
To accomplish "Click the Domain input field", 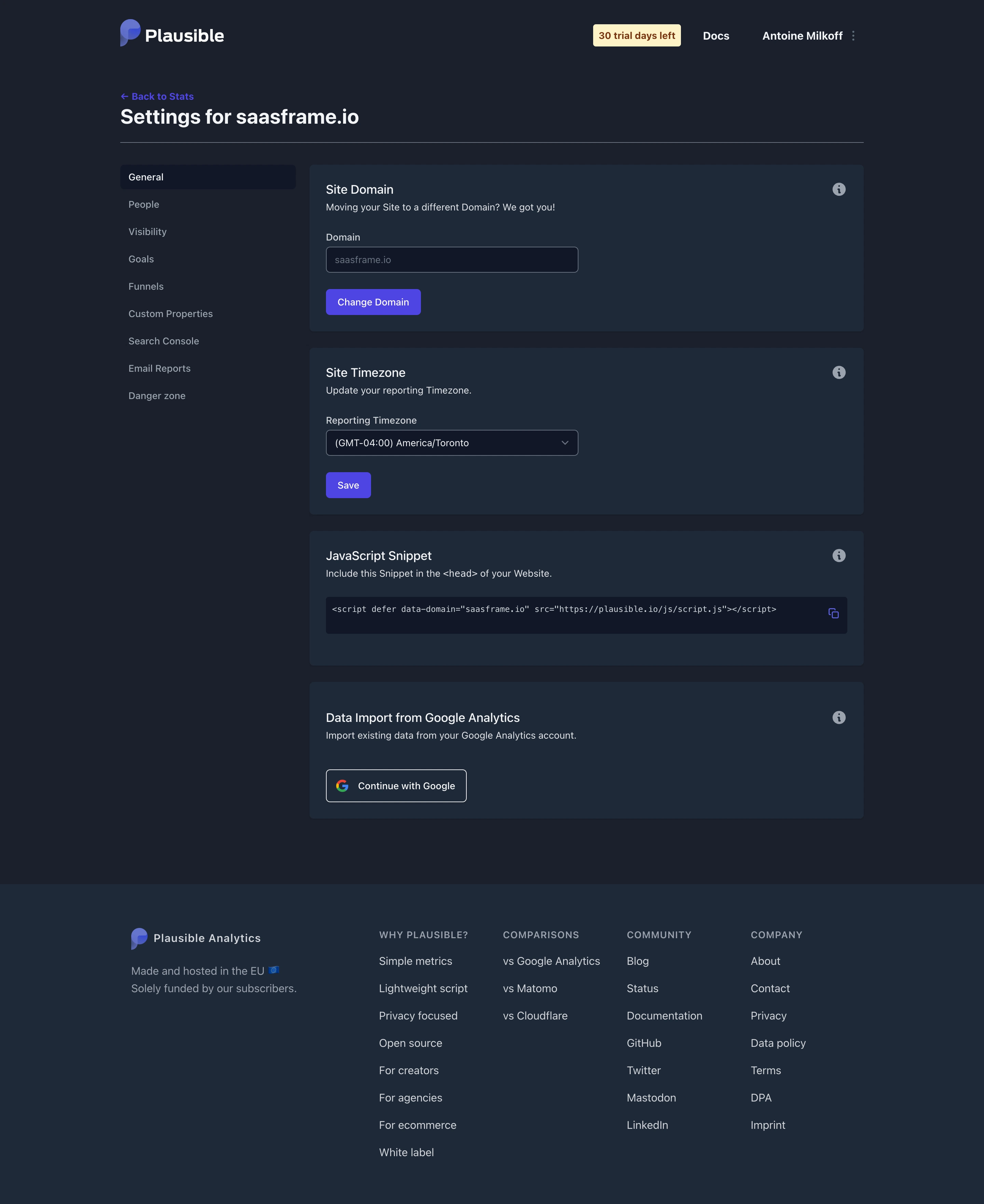I will point(452,260).
